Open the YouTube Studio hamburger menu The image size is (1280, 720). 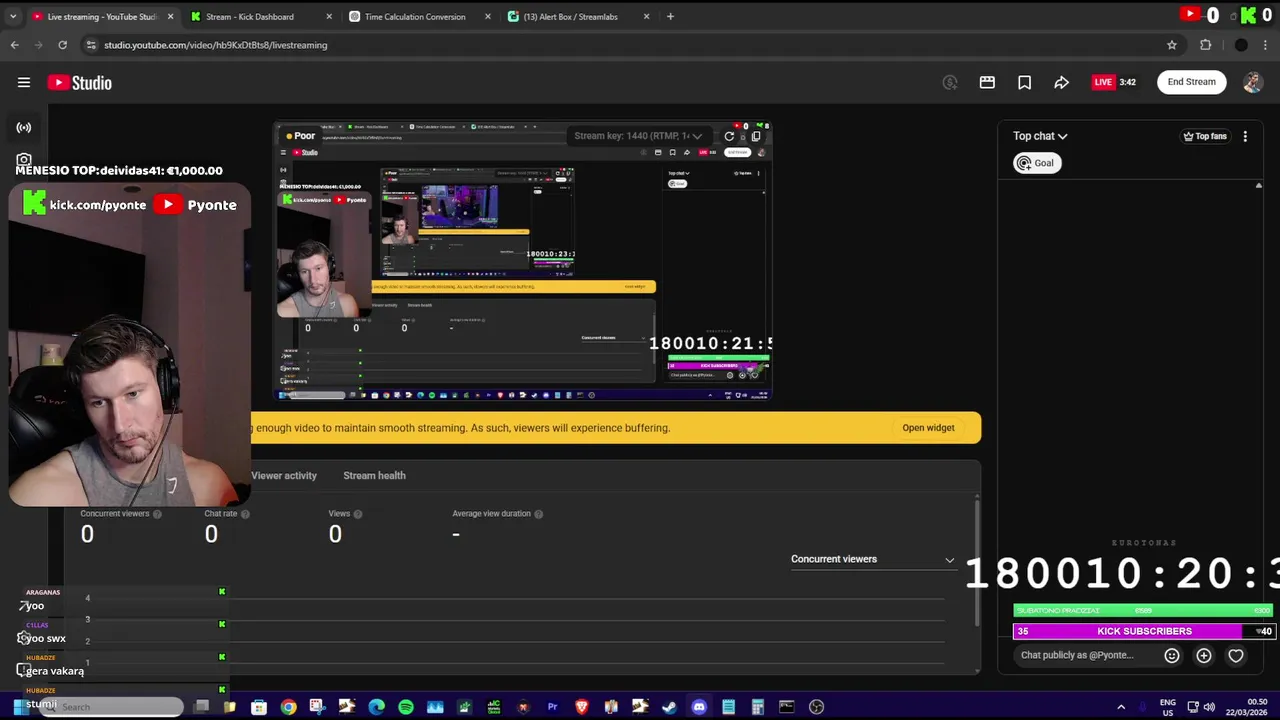24,83
